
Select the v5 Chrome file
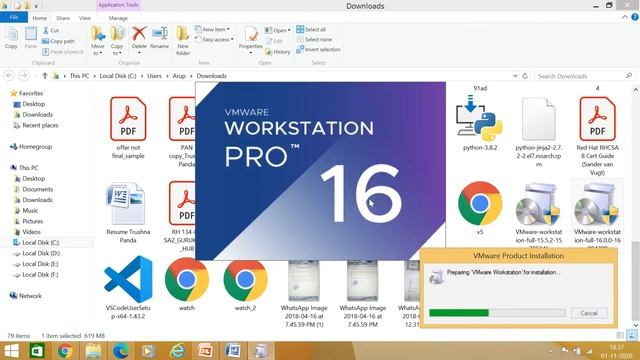(x=480, y=208)
